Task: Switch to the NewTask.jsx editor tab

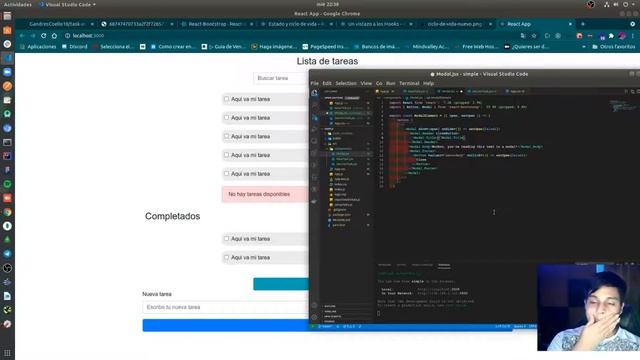Action: point(416,91)
